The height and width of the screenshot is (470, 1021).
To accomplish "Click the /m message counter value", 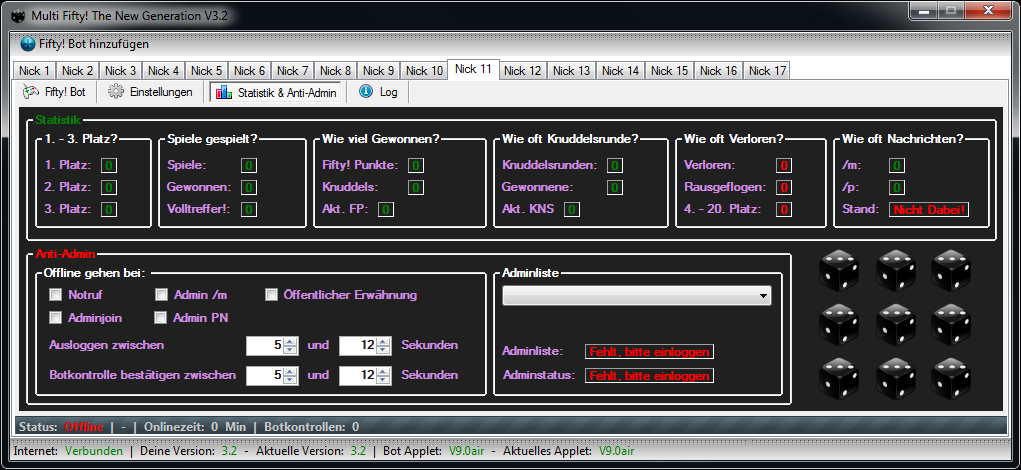I will click(x=897, y=165).
